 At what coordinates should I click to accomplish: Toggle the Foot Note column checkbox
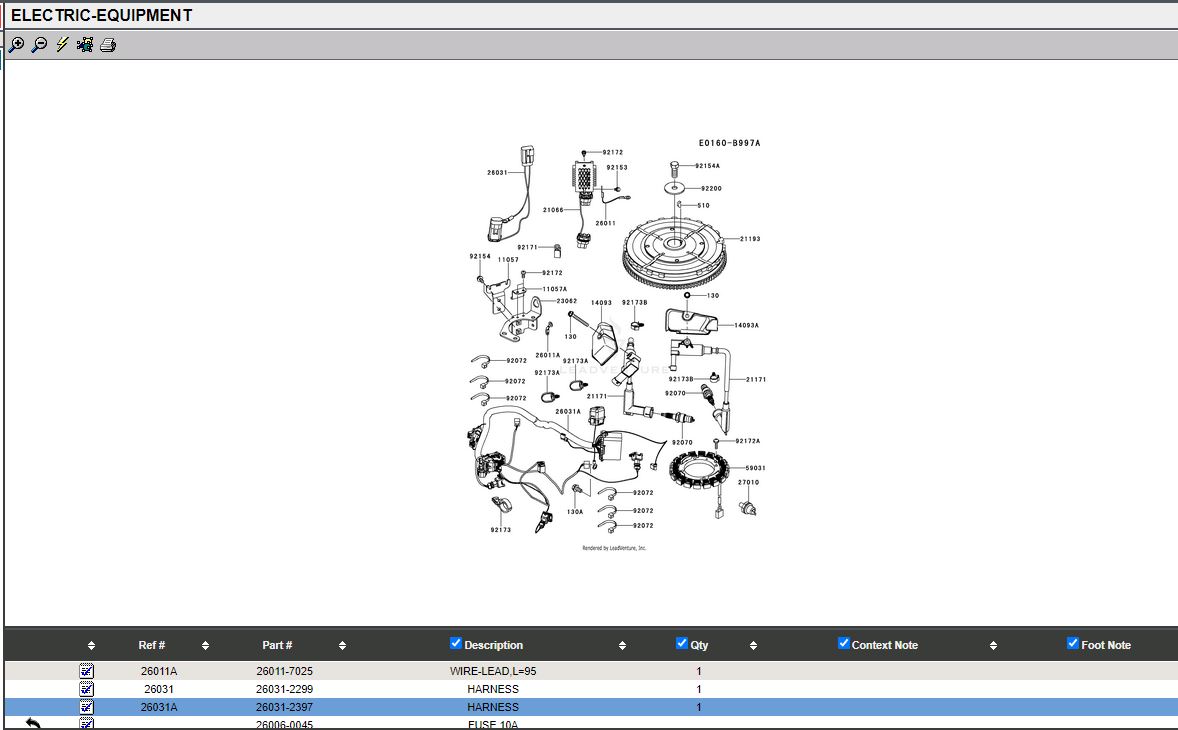[x=1073, y=643]
